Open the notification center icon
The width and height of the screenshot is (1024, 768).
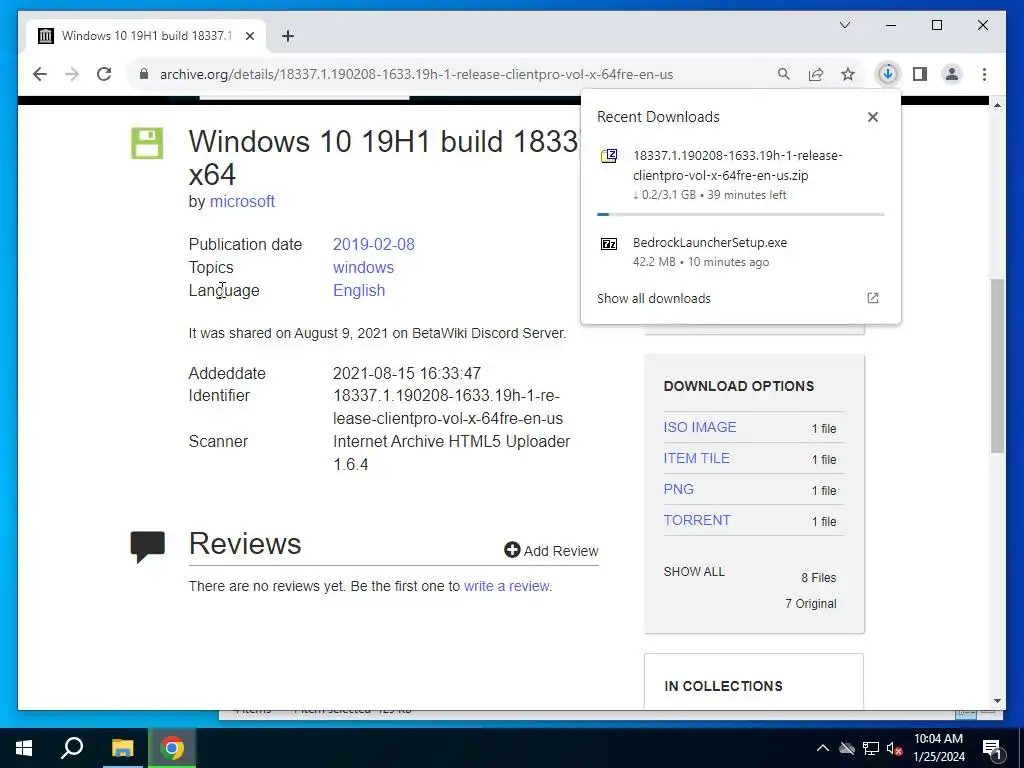point(993,748)
